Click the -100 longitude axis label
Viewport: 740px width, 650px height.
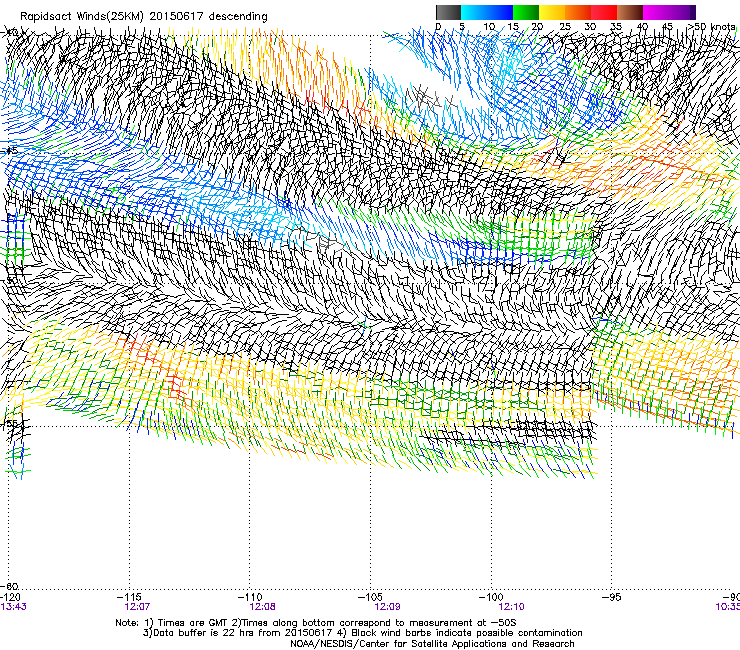tap(491, 597)
